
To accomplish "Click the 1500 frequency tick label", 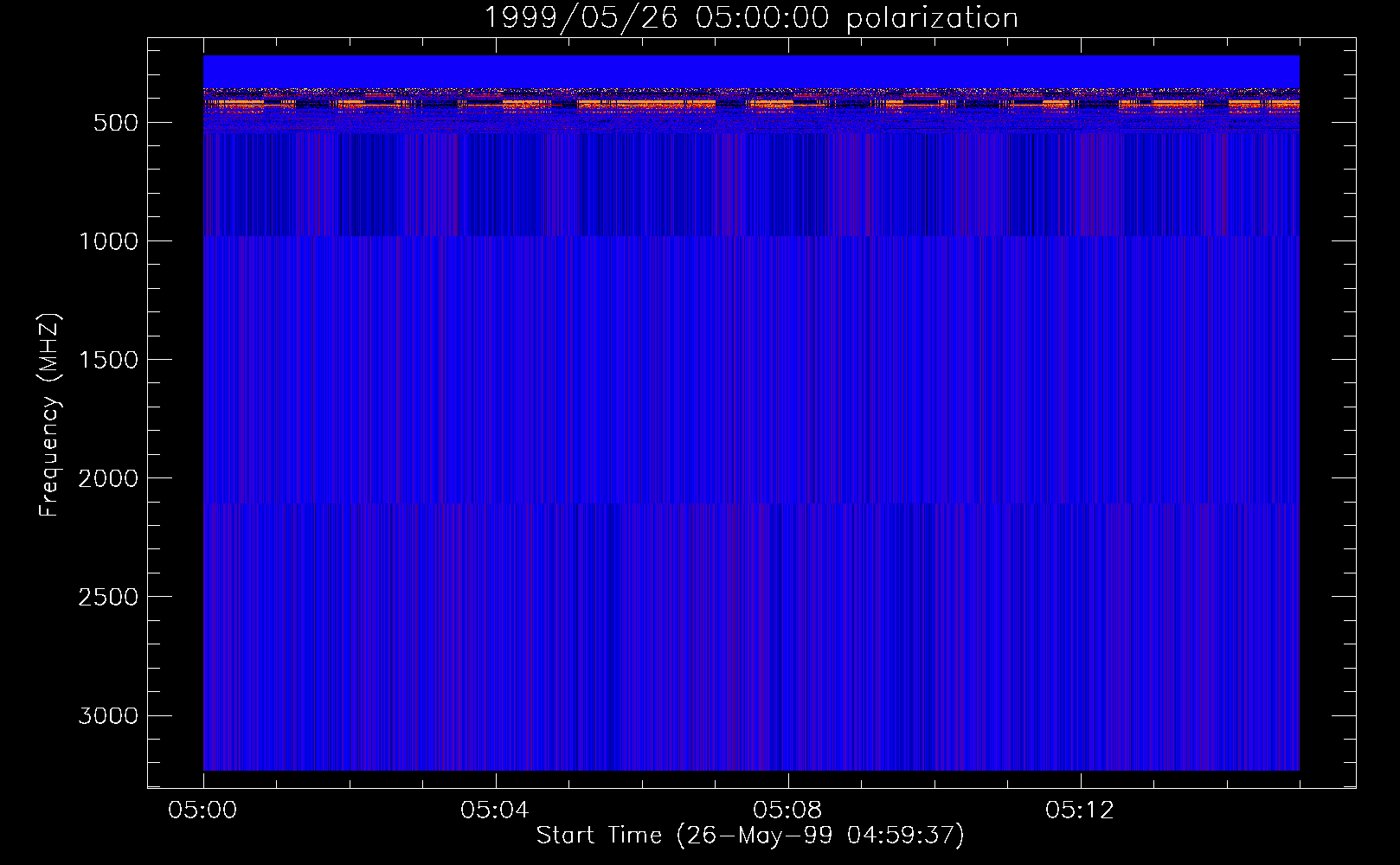I will pyautogui.click(x=108, y=360).
